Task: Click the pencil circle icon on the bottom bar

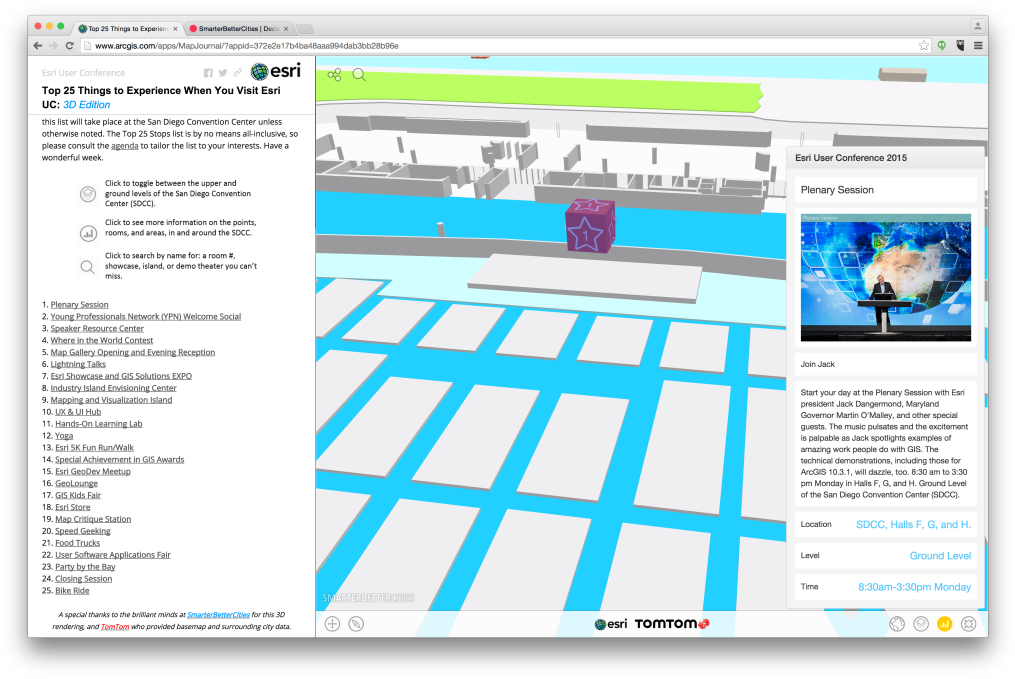Action: click(356, 624)
